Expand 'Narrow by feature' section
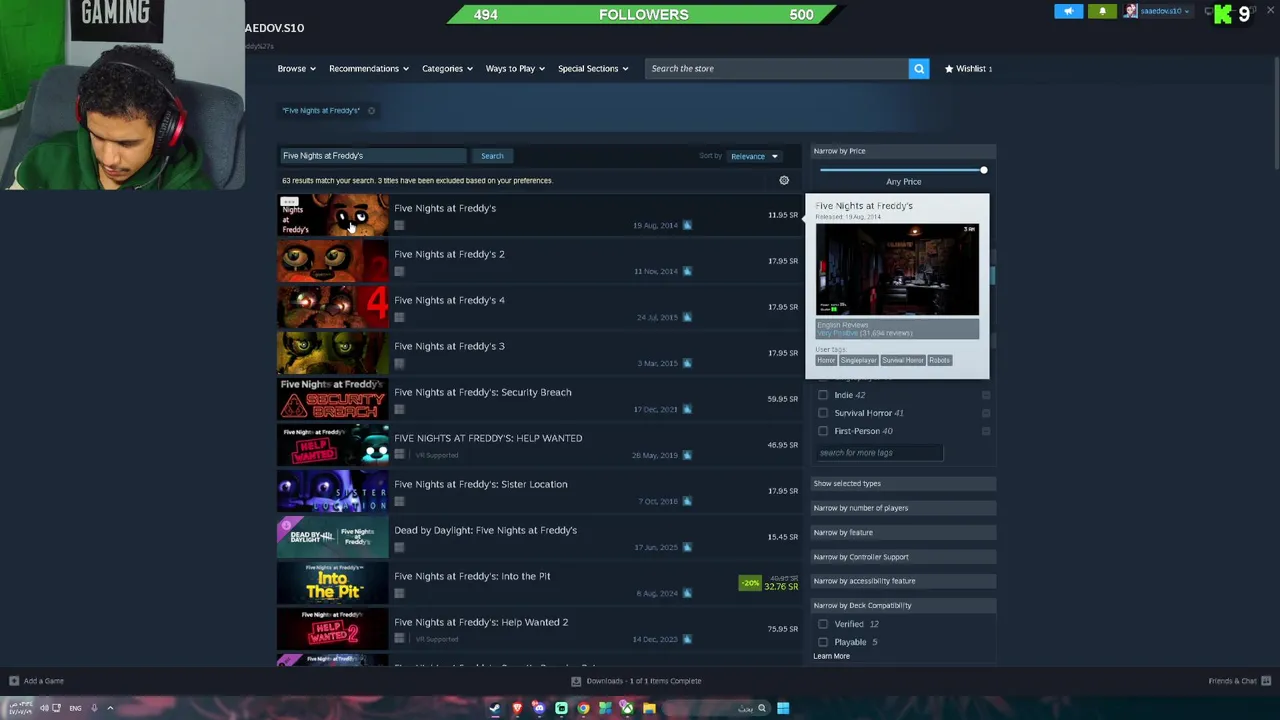 click(903, 532)
